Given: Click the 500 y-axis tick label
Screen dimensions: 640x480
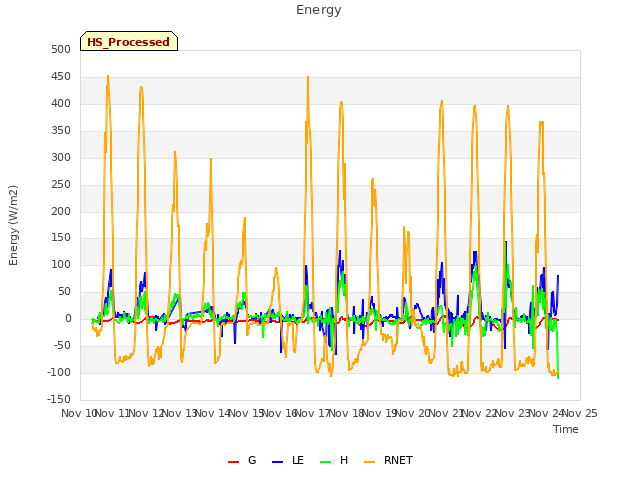Looking at the screenshot, I should (61, 49).
